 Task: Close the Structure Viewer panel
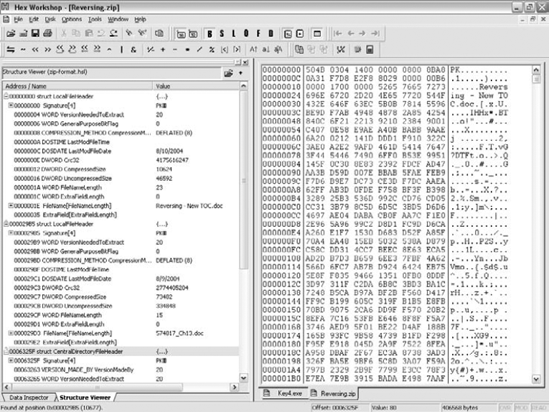(x=245, y=63)
